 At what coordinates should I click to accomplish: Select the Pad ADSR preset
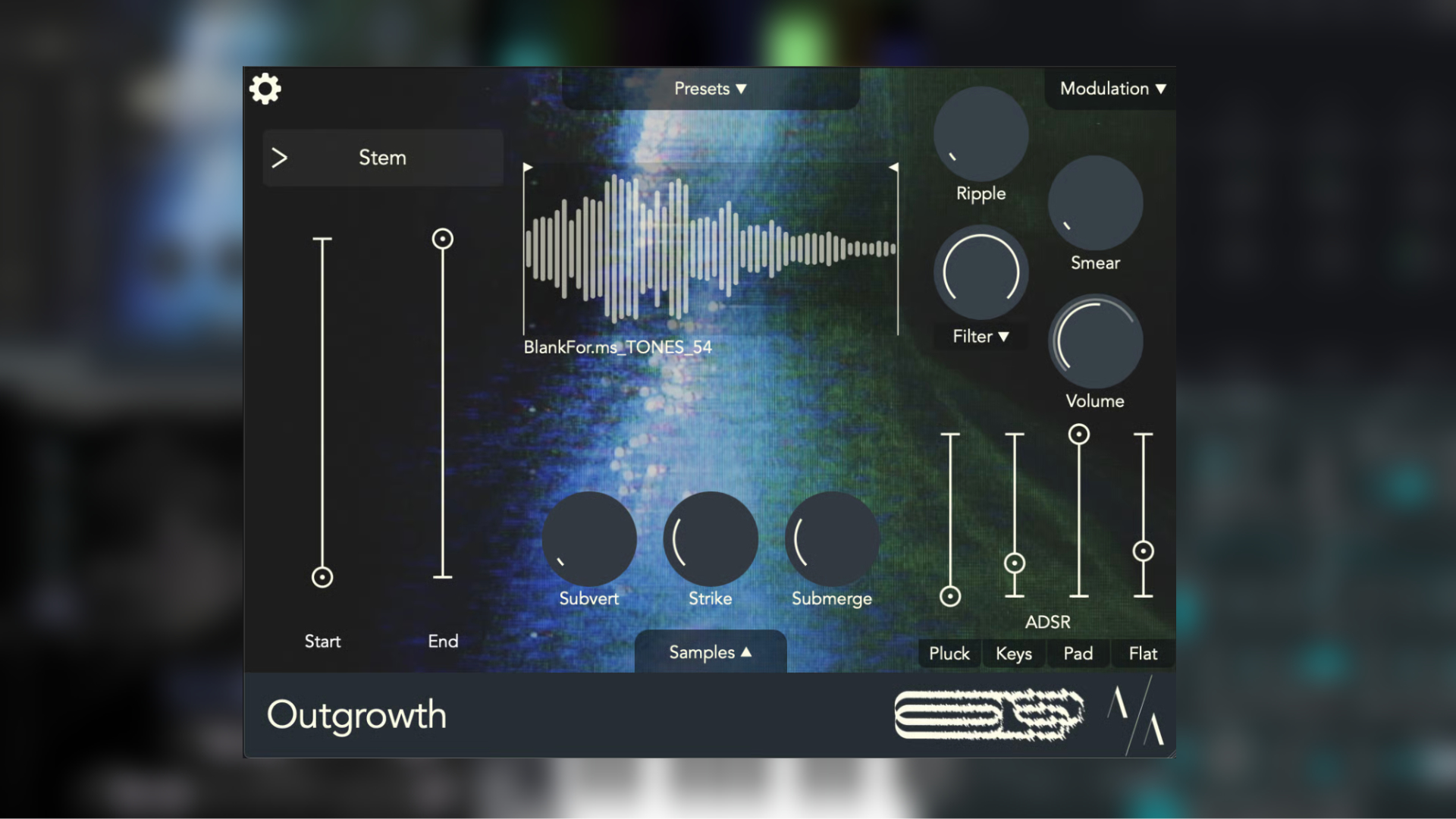point(1078,654)
